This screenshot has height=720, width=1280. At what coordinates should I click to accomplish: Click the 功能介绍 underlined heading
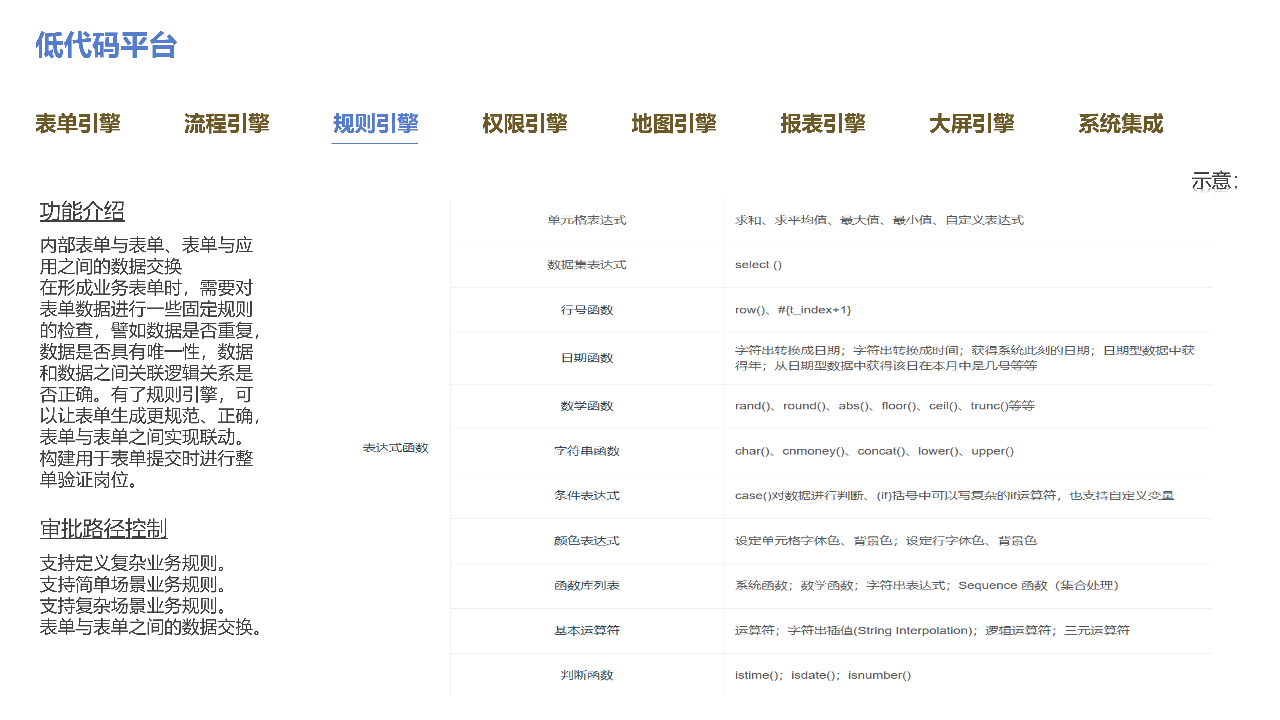(x=82, y=211)
